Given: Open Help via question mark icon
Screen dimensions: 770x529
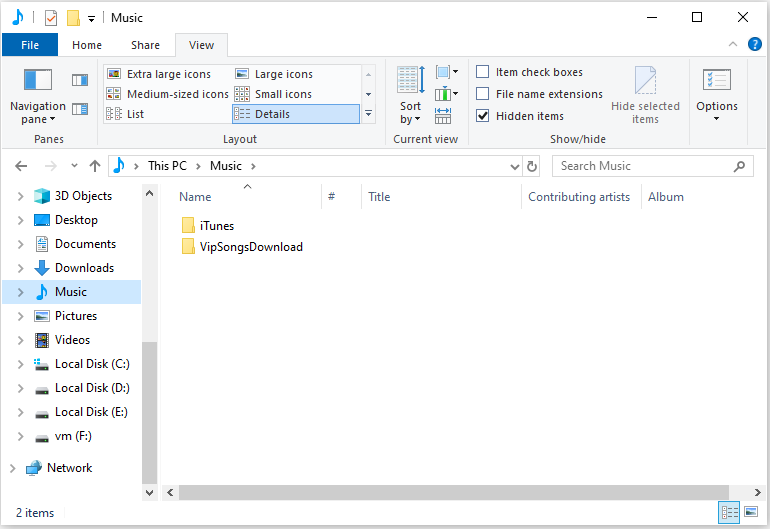Looking at the screenshot, I should click(755, 44).
